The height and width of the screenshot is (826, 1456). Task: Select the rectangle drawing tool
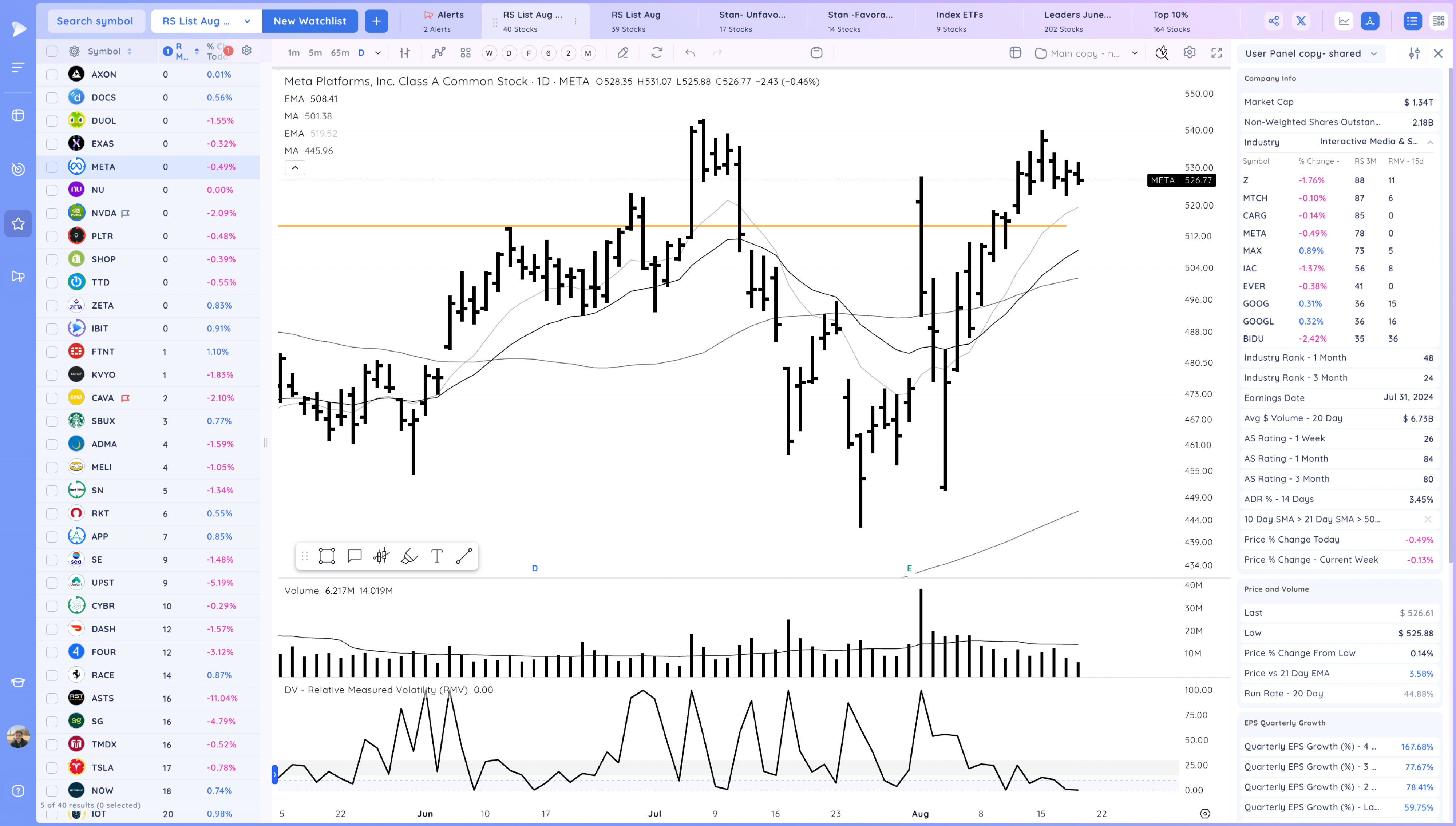[327, 556]
